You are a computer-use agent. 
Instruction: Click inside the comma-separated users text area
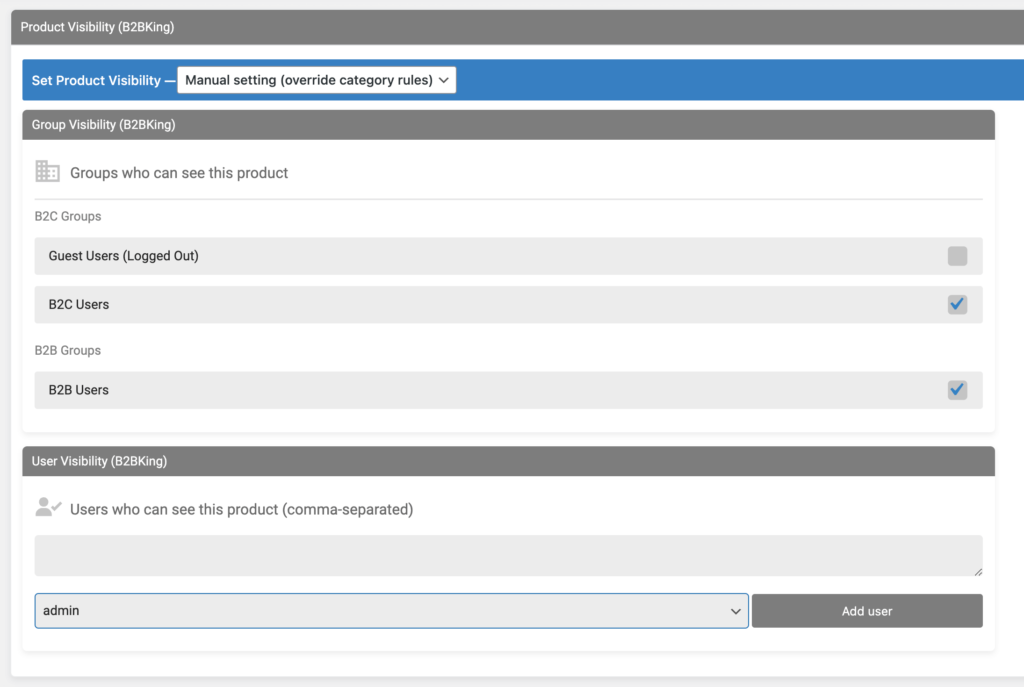(508, 554)
